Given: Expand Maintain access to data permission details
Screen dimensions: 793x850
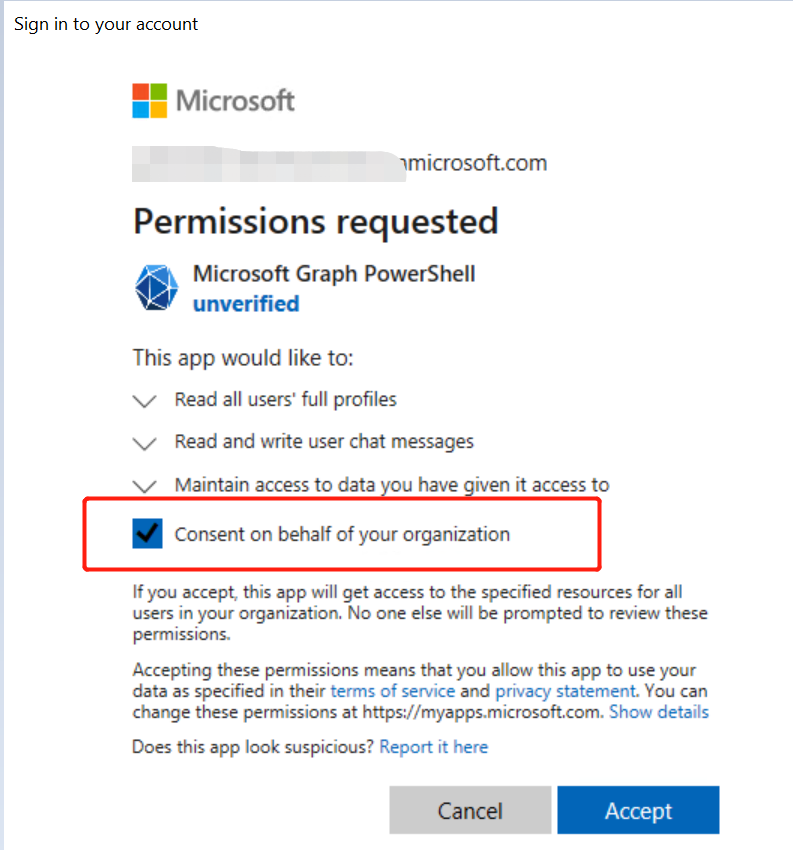Looking at the screenshot, I should pyautogui.click(x=144, y=486).
